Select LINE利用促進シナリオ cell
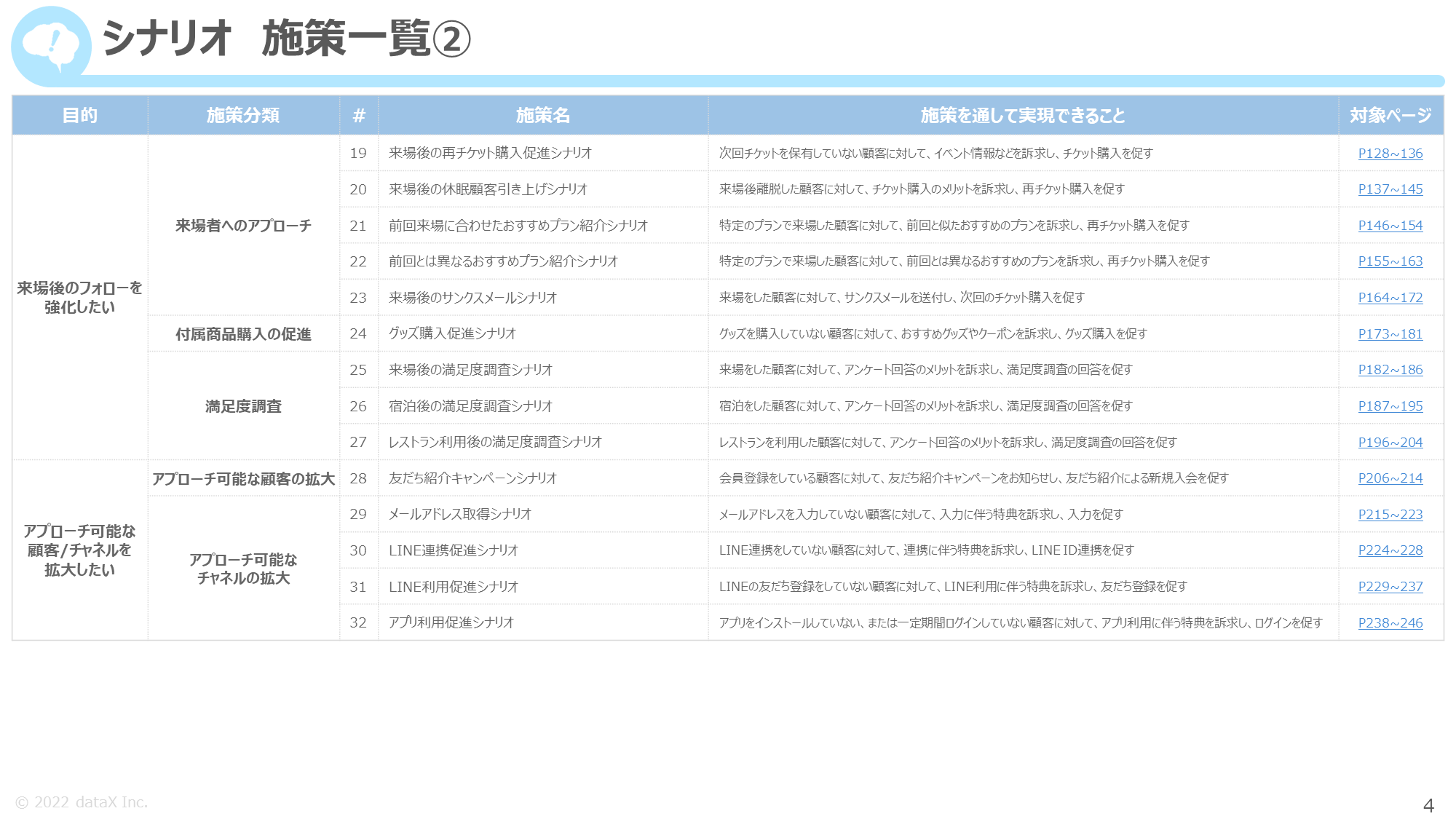 pyautogui.click(x=543, y=587)
